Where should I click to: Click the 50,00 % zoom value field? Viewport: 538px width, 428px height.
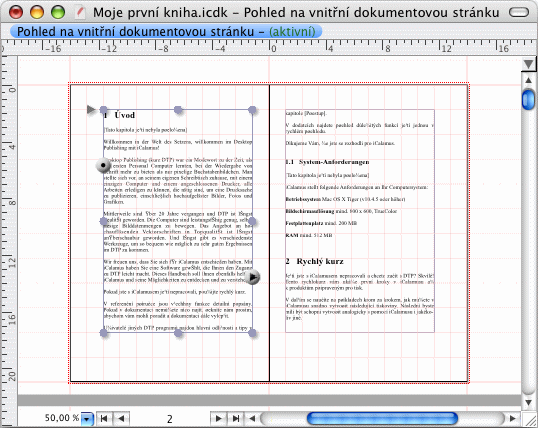click(x=62, y=418)
